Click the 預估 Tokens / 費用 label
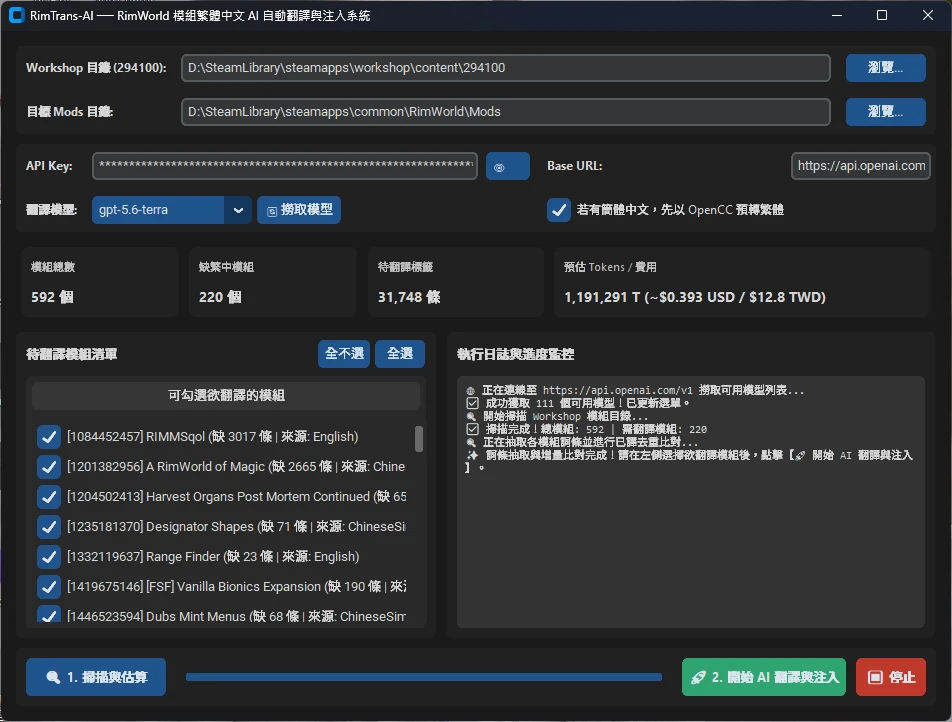Viewport: 952px width, 722px height. point(610,267)
